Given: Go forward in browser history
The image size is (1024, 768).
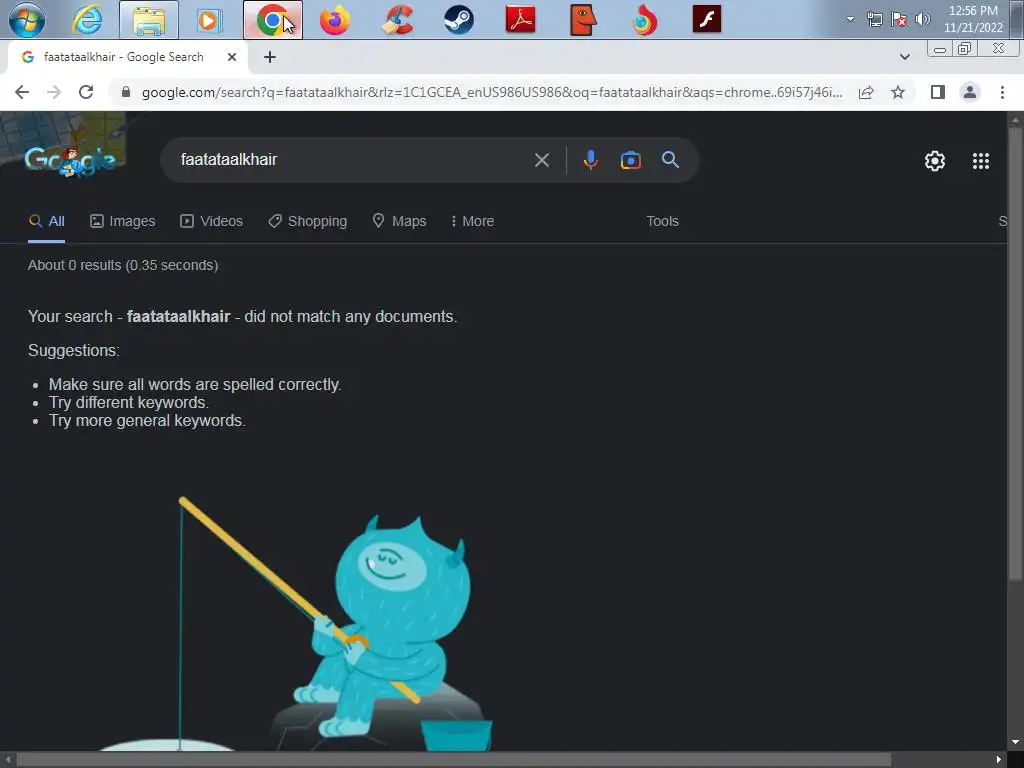Looking at the screenshot, I should (x=54, y=92).
